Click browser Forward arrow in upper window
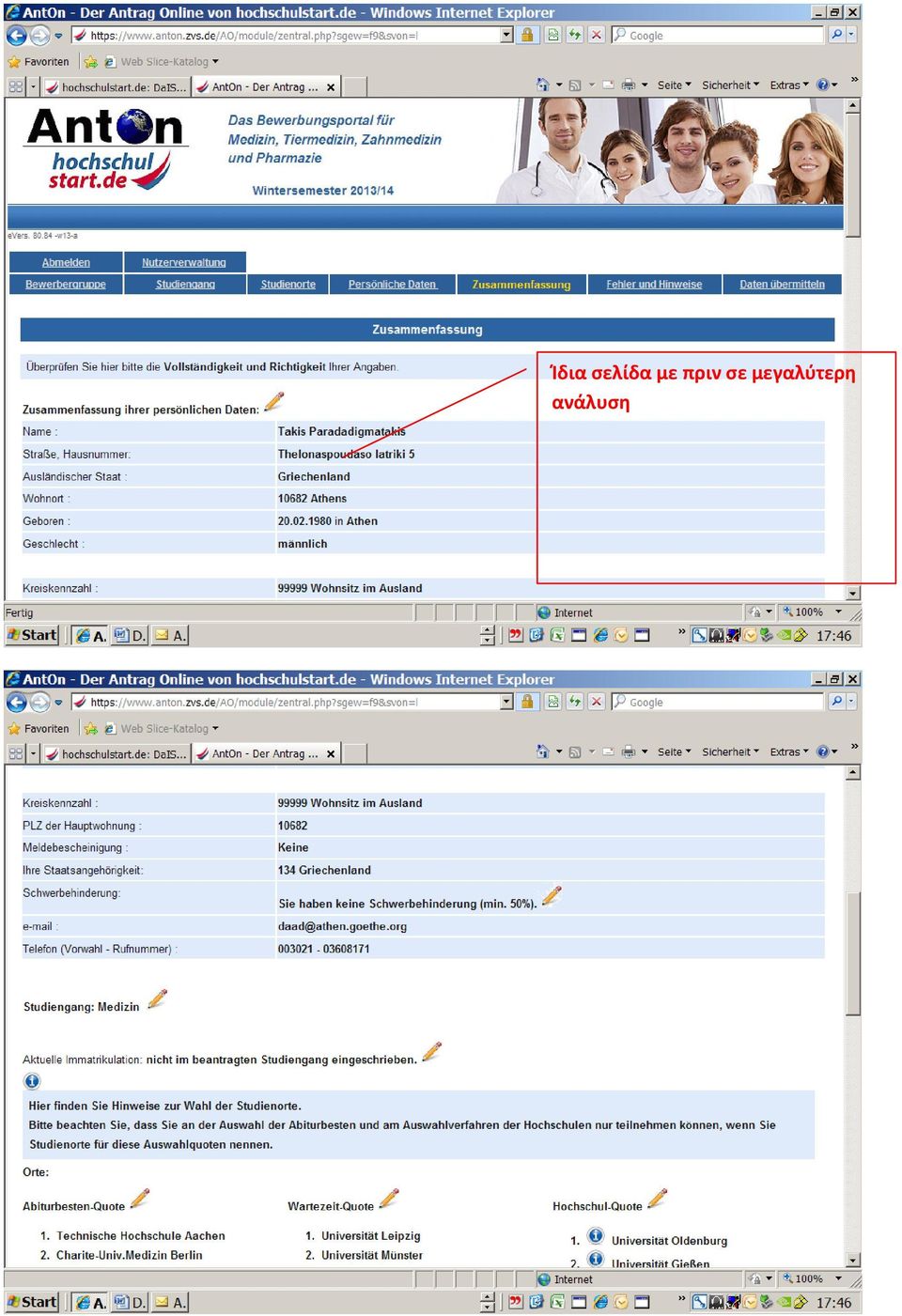 (39, 35)
